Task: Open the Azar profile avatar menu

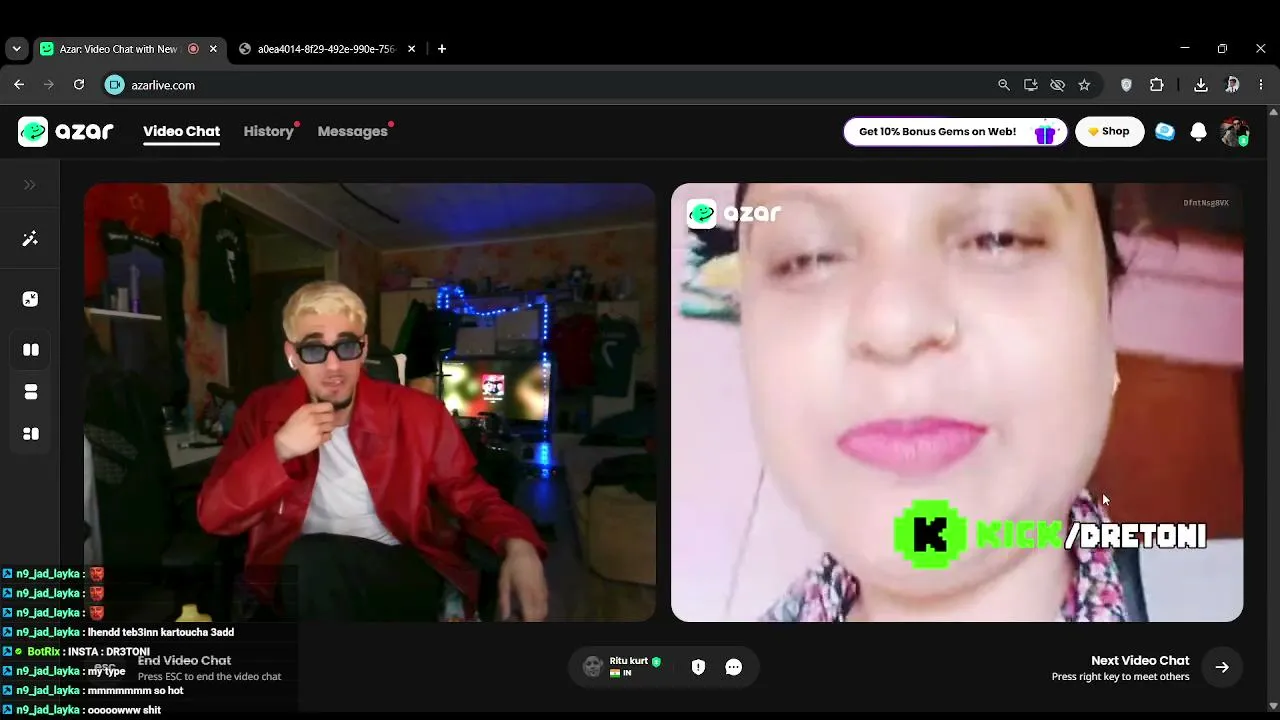Action: [1235, 132]
